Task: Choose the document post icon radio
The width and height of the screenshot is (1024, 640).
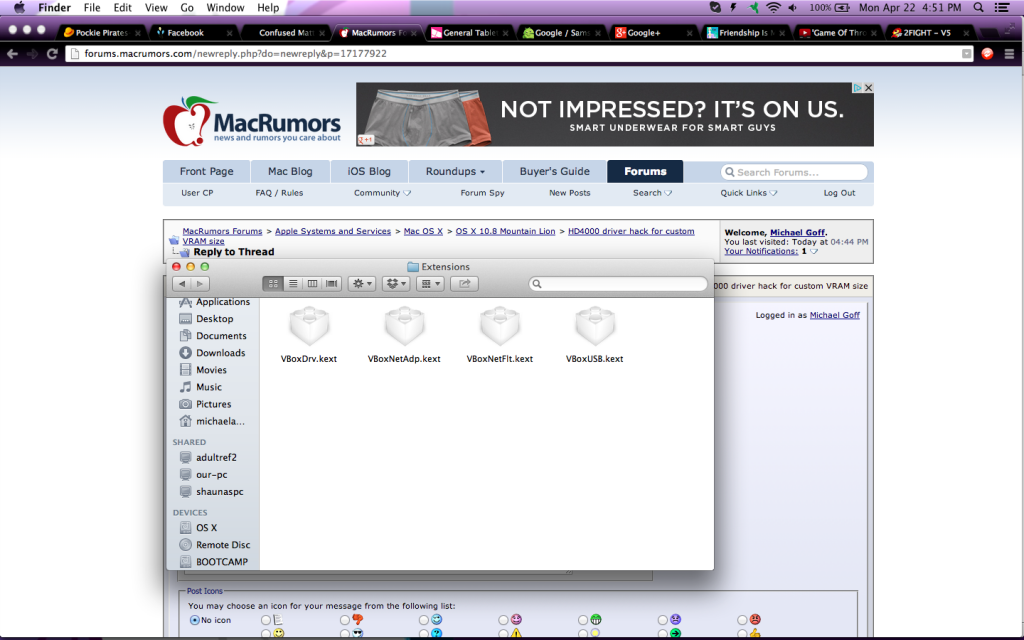Action: 266,620
